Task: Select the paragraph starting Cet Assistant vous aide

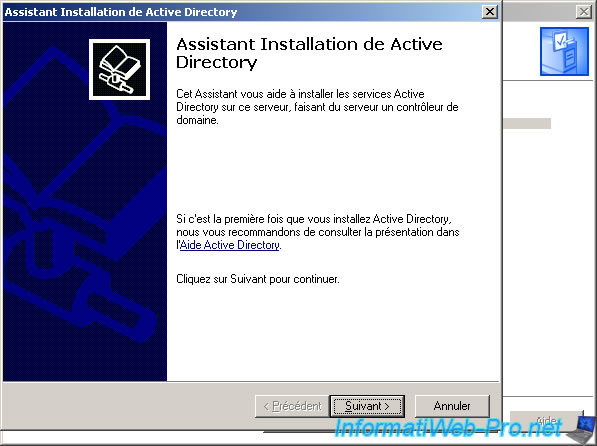Action: point(317,107)
